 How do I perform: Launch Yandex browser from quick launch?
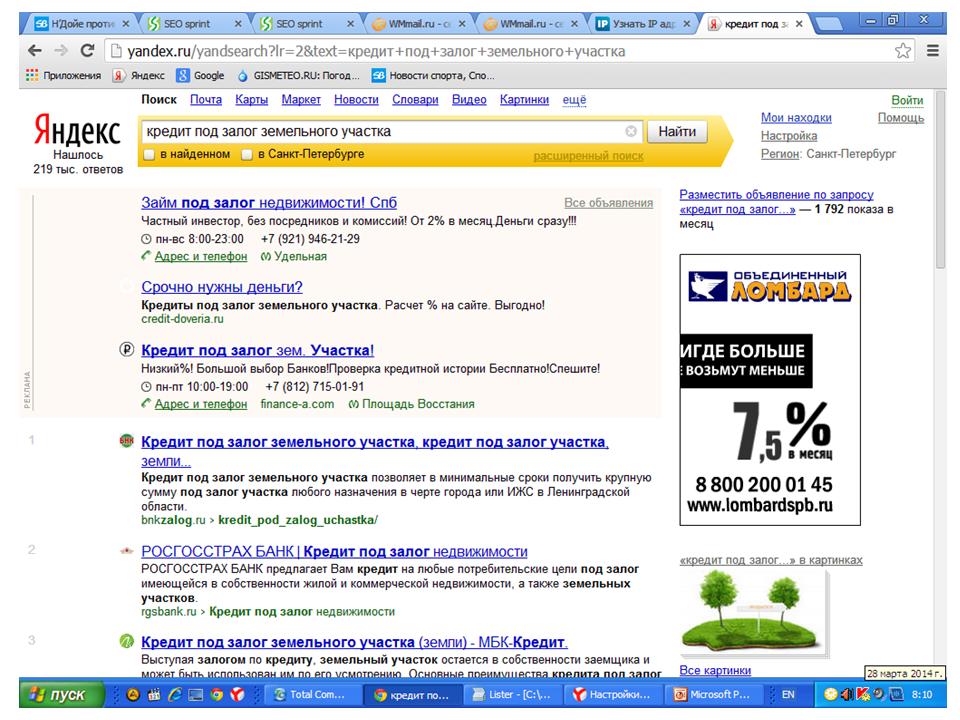pyautogui.click(x=238, y=695)
